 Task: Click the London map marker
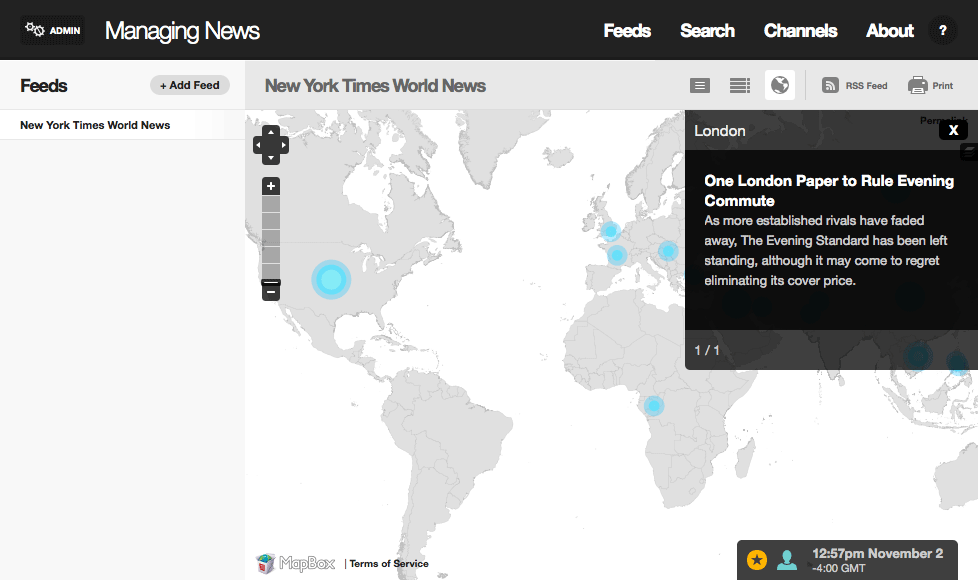click(611, 231)
